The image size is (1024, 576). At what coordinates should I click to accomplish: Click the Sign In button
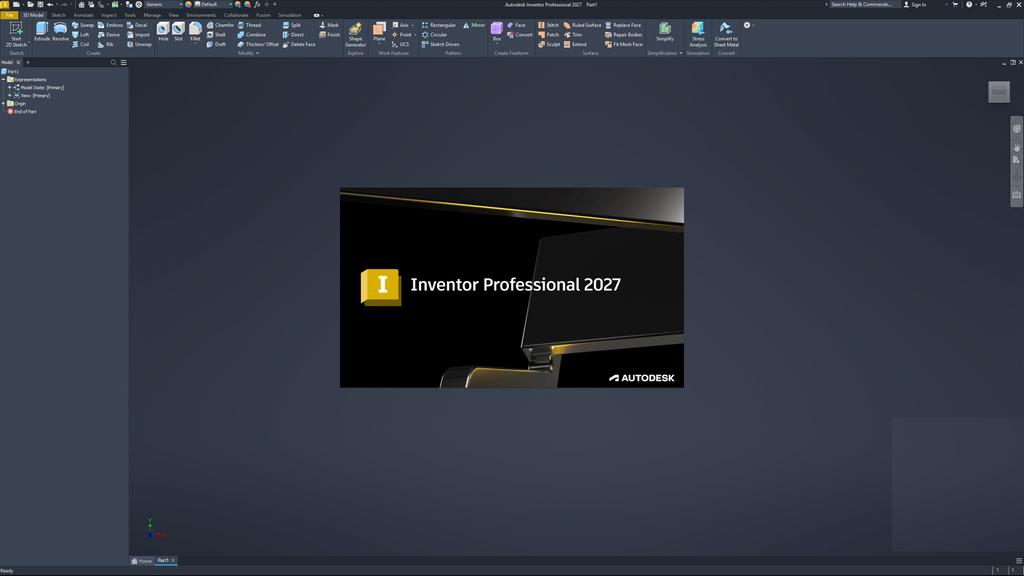coord(916,4)
